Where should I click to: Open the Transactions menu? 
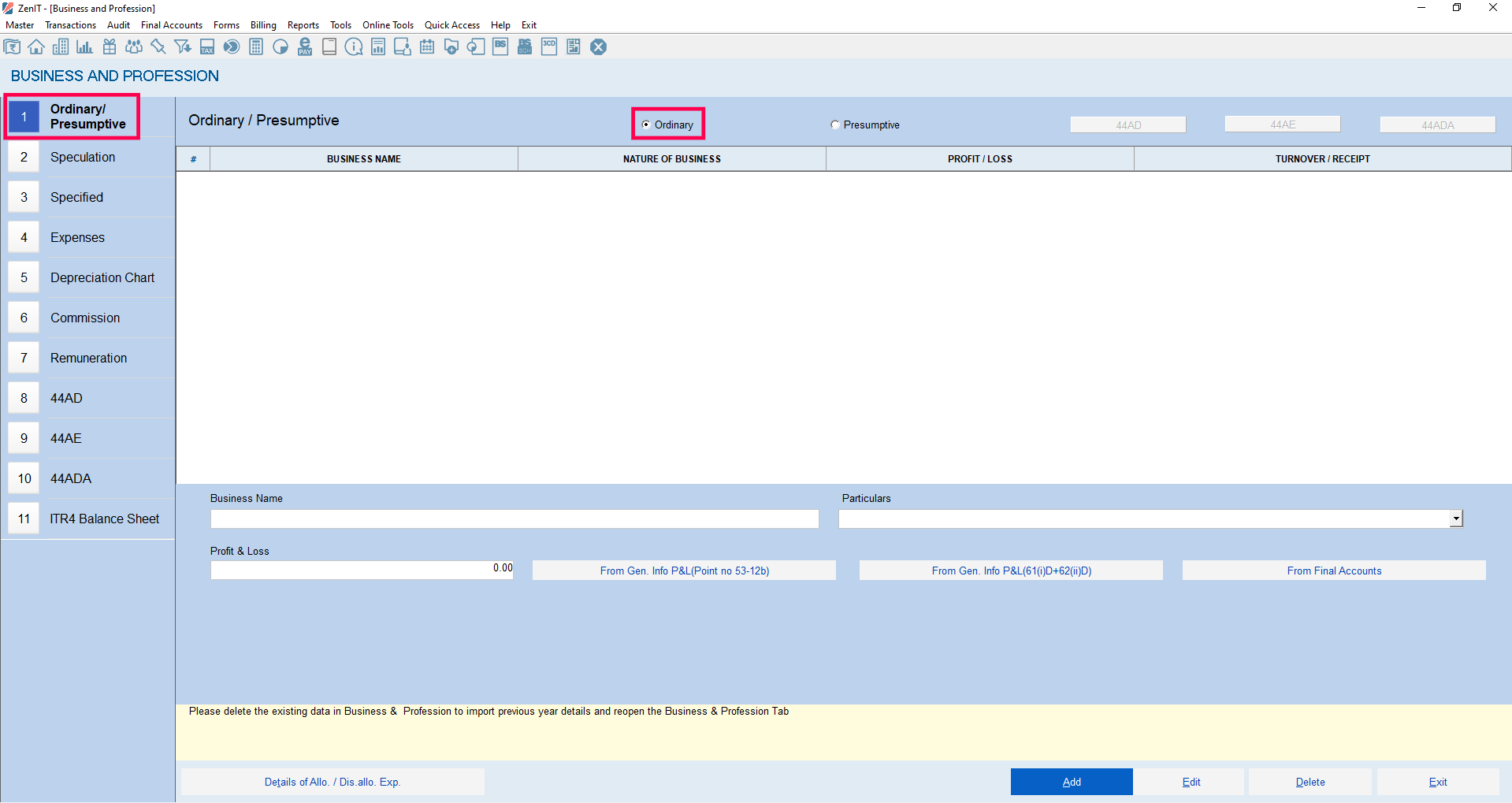point(71,25)
